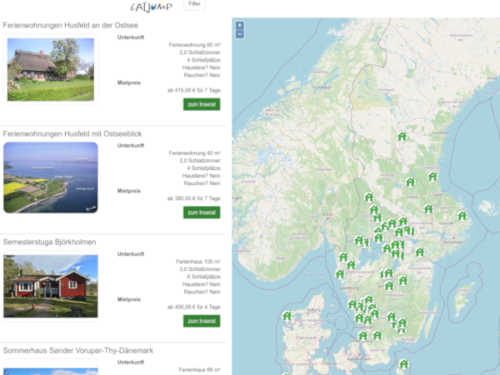
Task: Zoom in on the map
Action: 240,25
